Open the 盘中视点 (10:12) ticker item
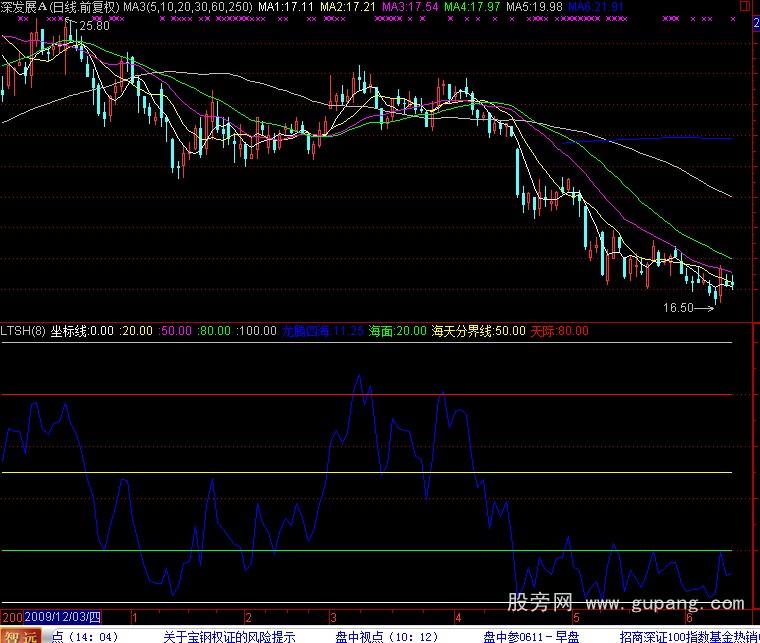760x643 pixels. (385, 636)
